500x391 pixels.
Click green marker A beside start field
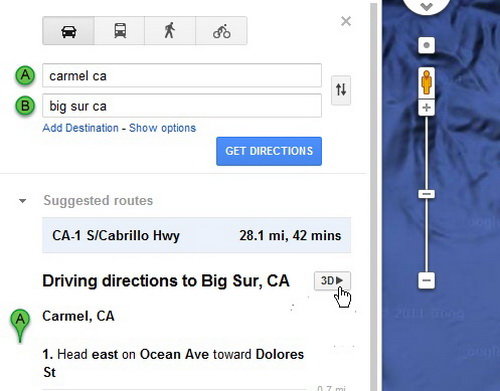(25, 75)
